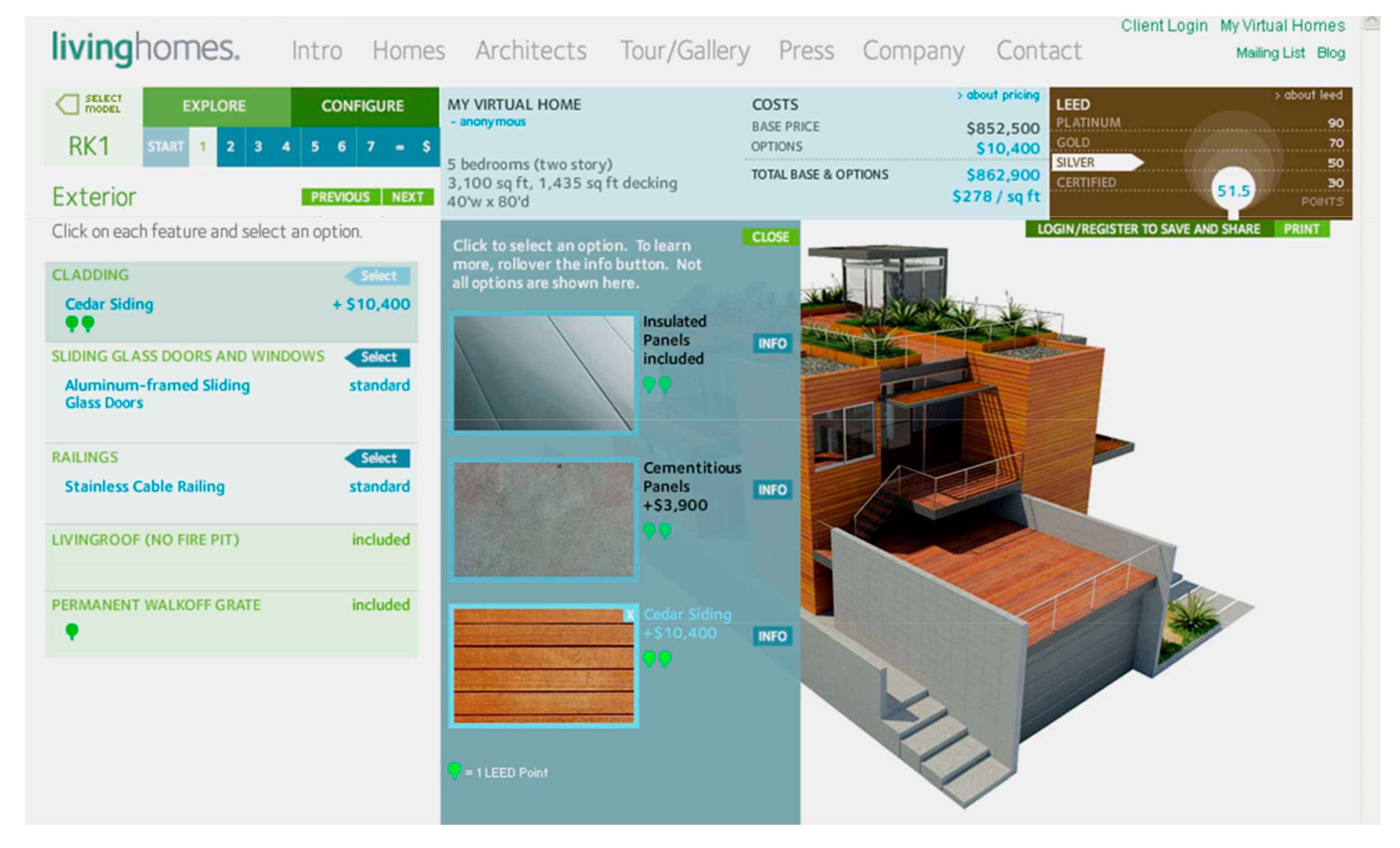Click the Select Model back arrow icon
Screen dimensions: 1400x848
[68, 104]
